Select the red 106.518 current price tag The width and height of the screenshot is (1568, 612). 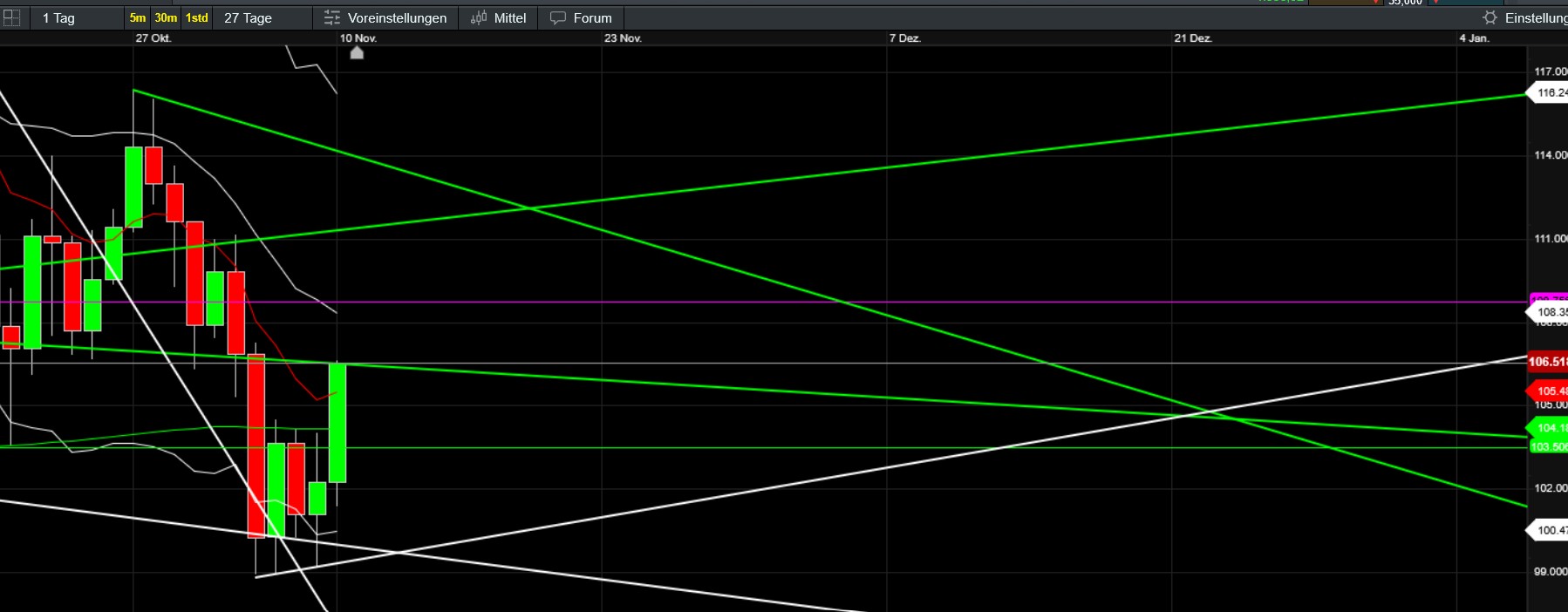point(1547,362)
